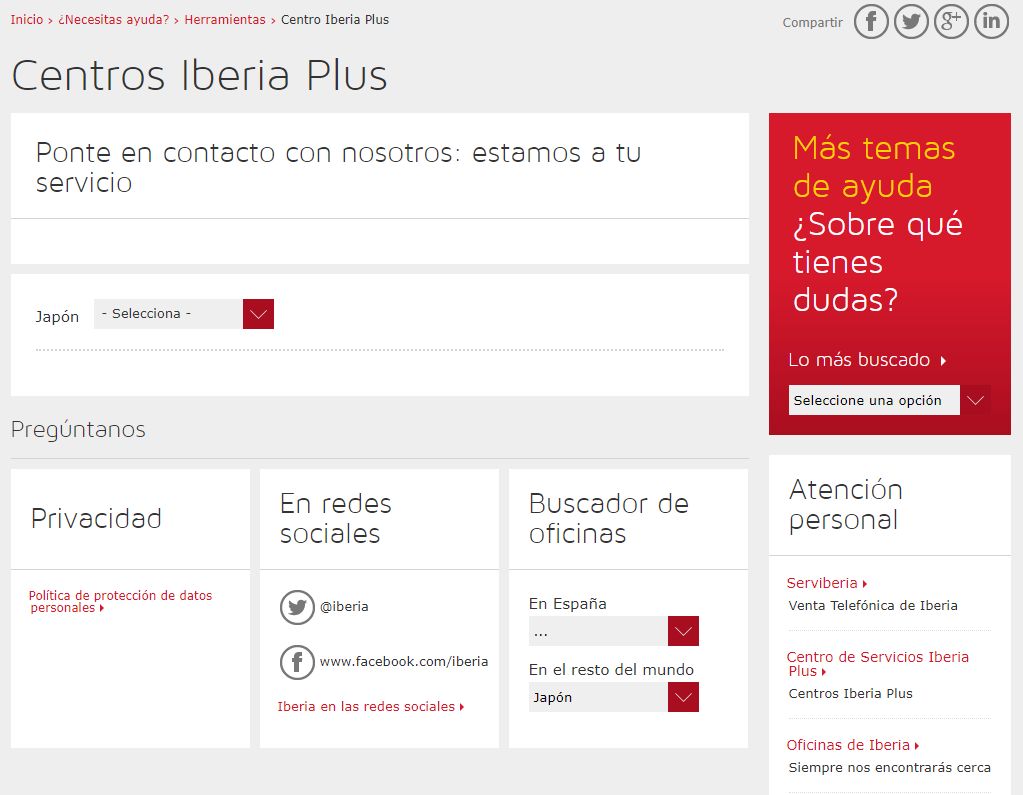The height and width of the screenshot is (795, 1023).
Task: Click 'Centros Iberia Plus' page heading
Action: coord(200,75)
